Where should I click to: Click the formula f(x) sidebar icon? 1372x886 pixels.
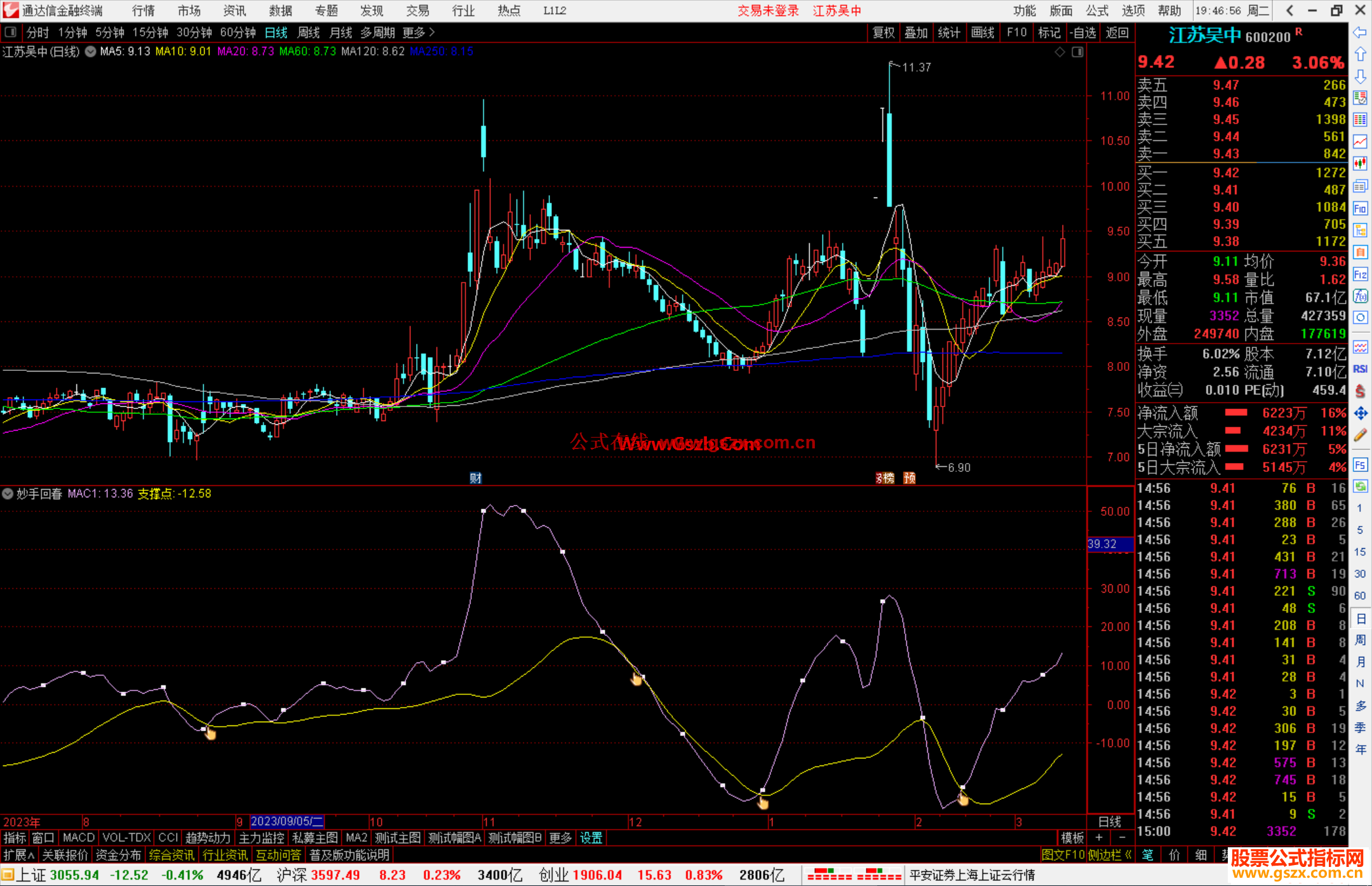(1360, 296)
